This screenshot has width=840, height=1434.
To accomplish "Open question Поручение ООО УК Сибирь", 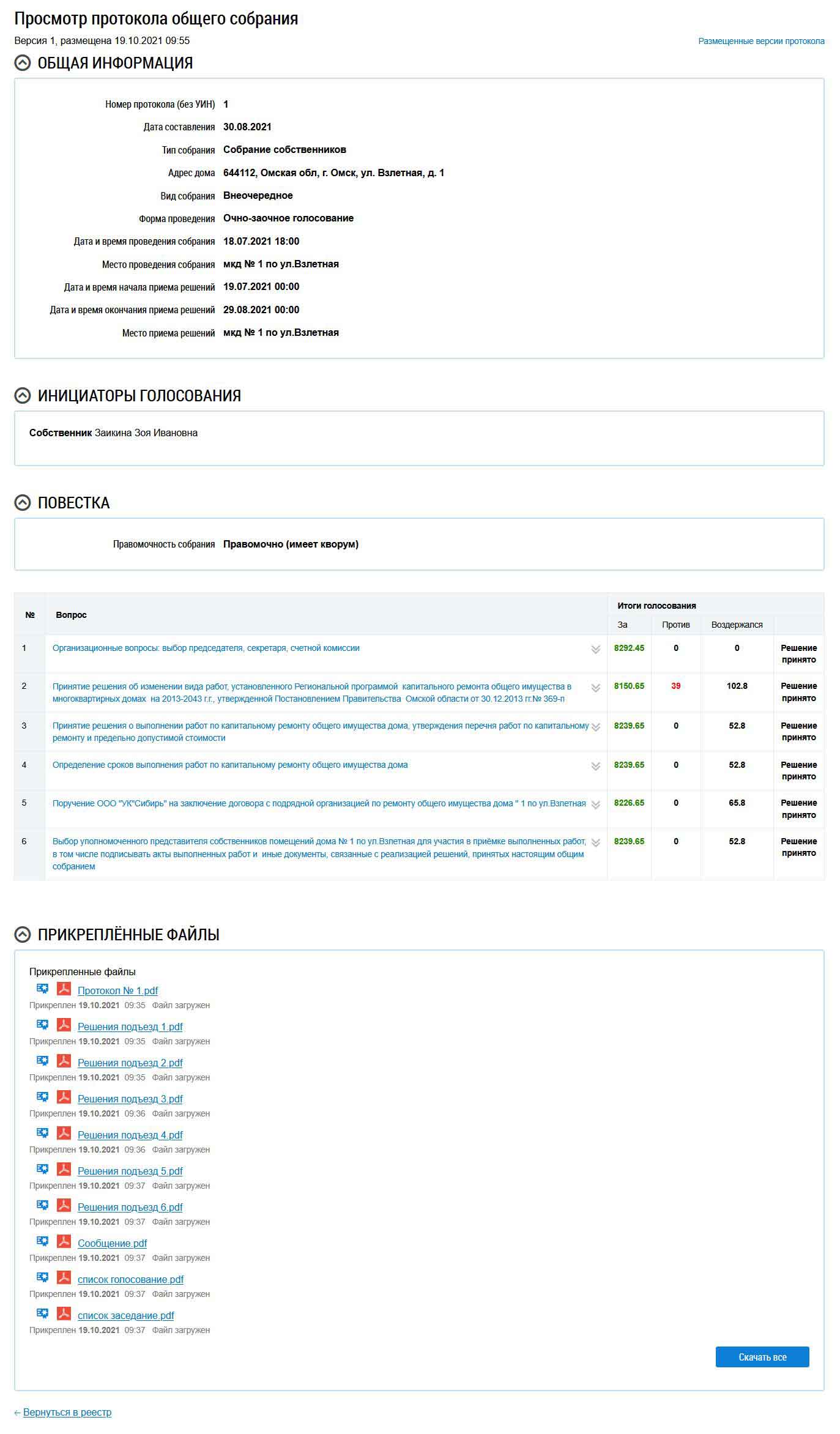I will click(319, 803).
